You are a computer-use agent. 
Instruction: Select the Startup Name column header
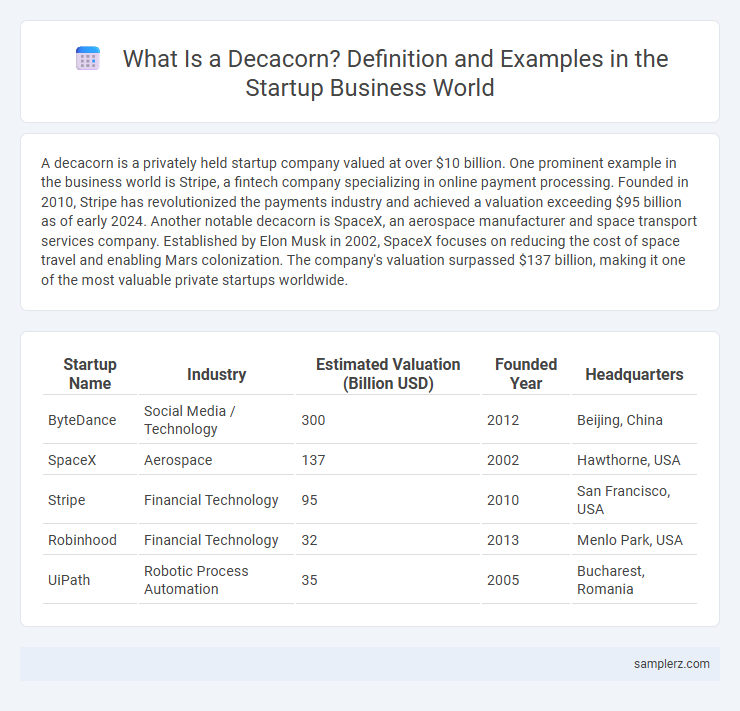click(x=90, y=374)
